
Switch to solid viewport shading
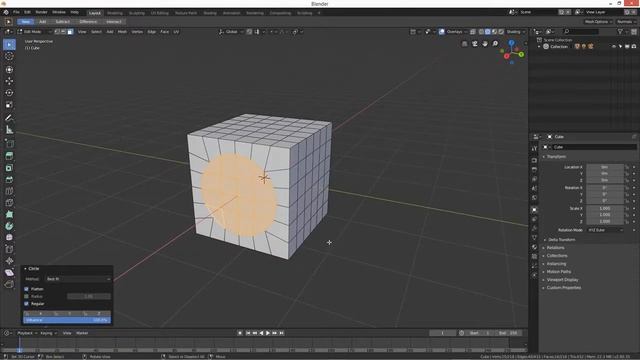click(x=488, y=31)
